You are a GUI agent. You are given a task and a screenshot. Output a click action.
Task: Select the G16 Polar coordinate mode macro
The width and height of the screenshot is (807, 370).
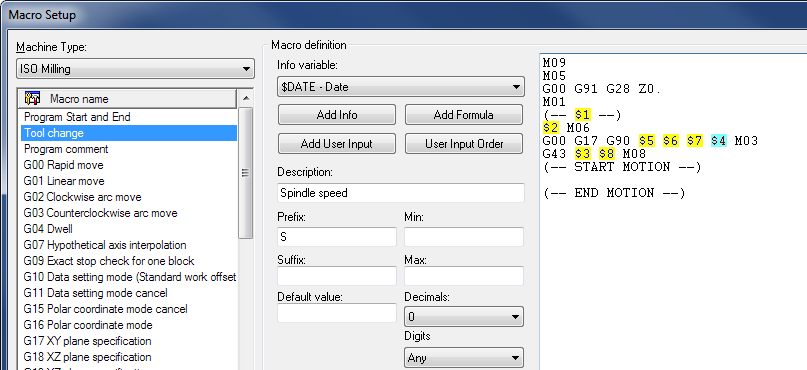coord(129,325)
